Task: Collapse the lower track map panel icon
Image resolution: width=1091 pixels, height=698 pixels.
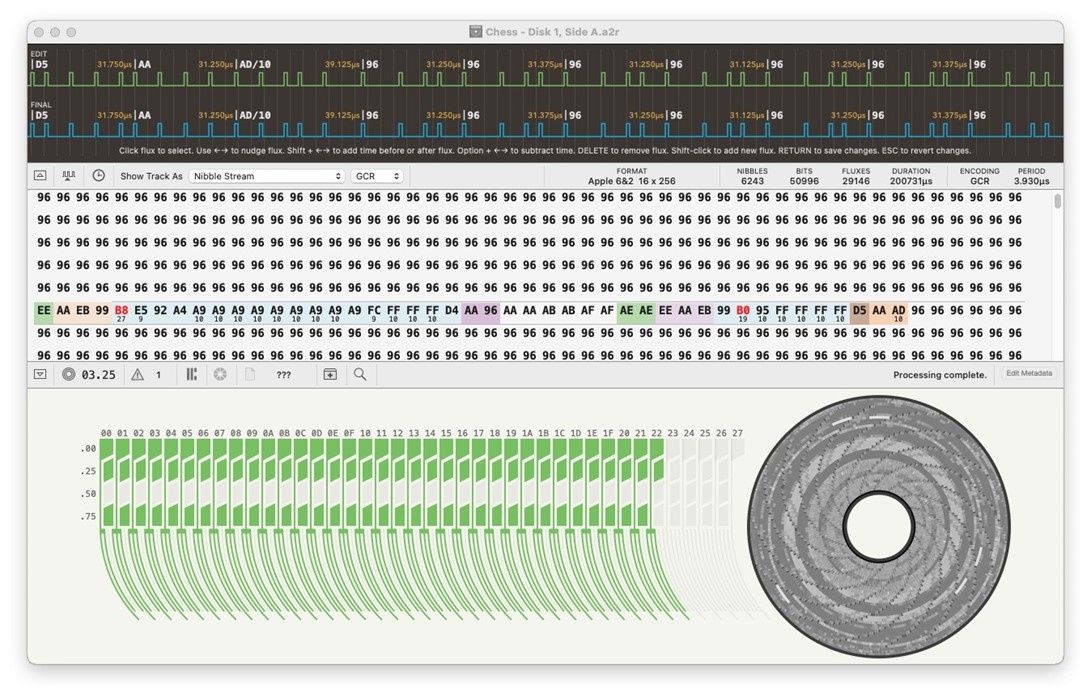Action: click(x=40, y=374)
